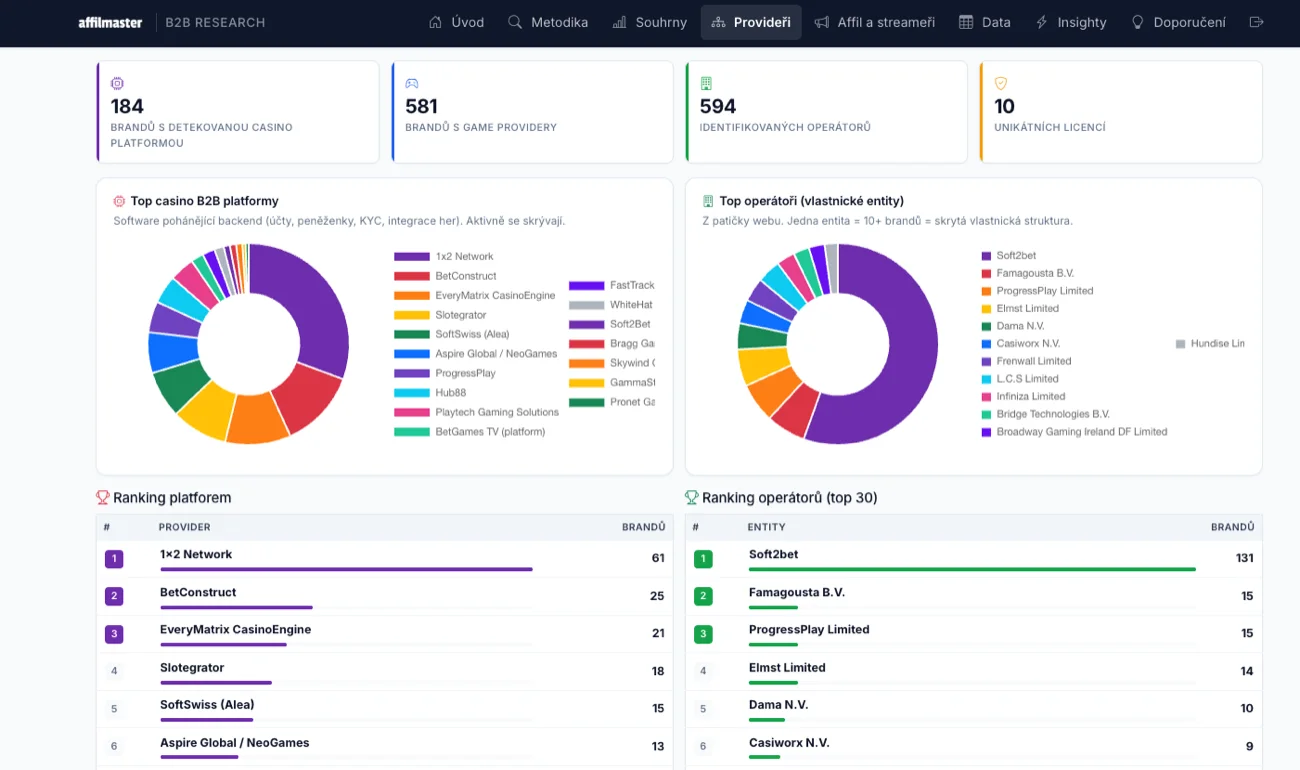Click the PROVIDER column header
The height and width of the screenshot is (770, 1300).
tap(184, 527)
